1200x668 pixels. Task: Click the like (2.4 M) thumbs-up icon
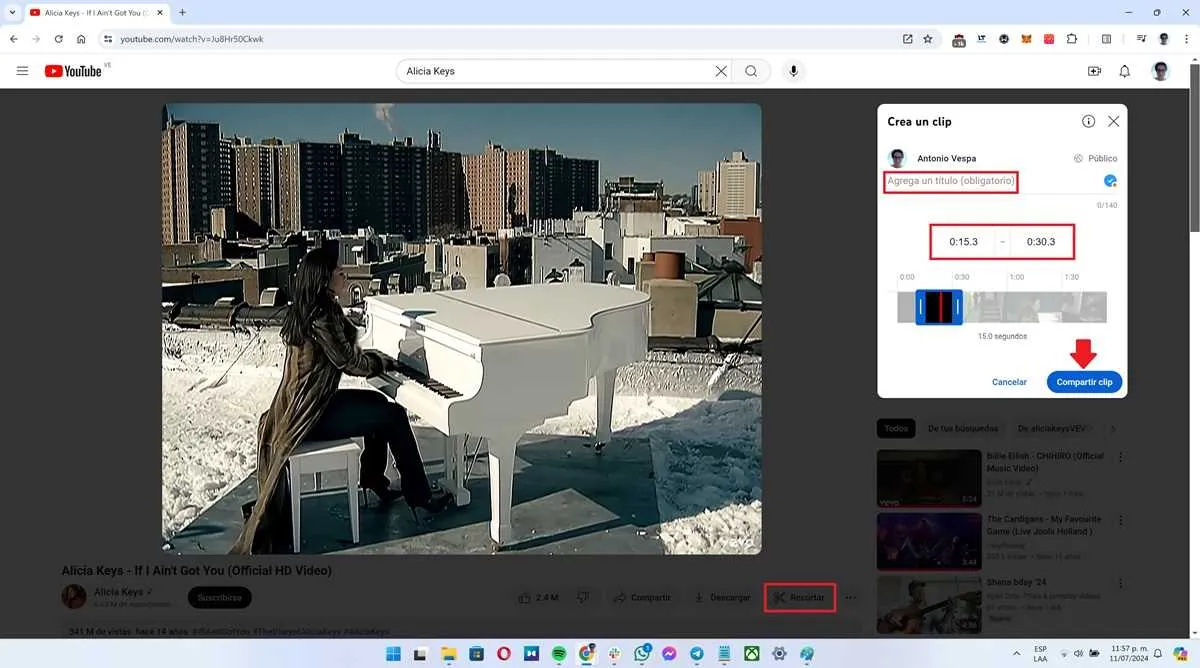coord(525,597)
